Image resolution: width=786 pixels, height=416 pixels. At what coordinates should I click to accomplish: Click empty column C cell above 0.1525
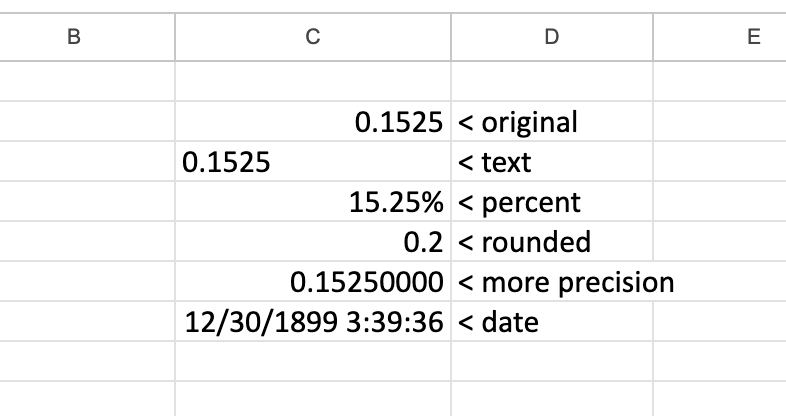(313, 82)
